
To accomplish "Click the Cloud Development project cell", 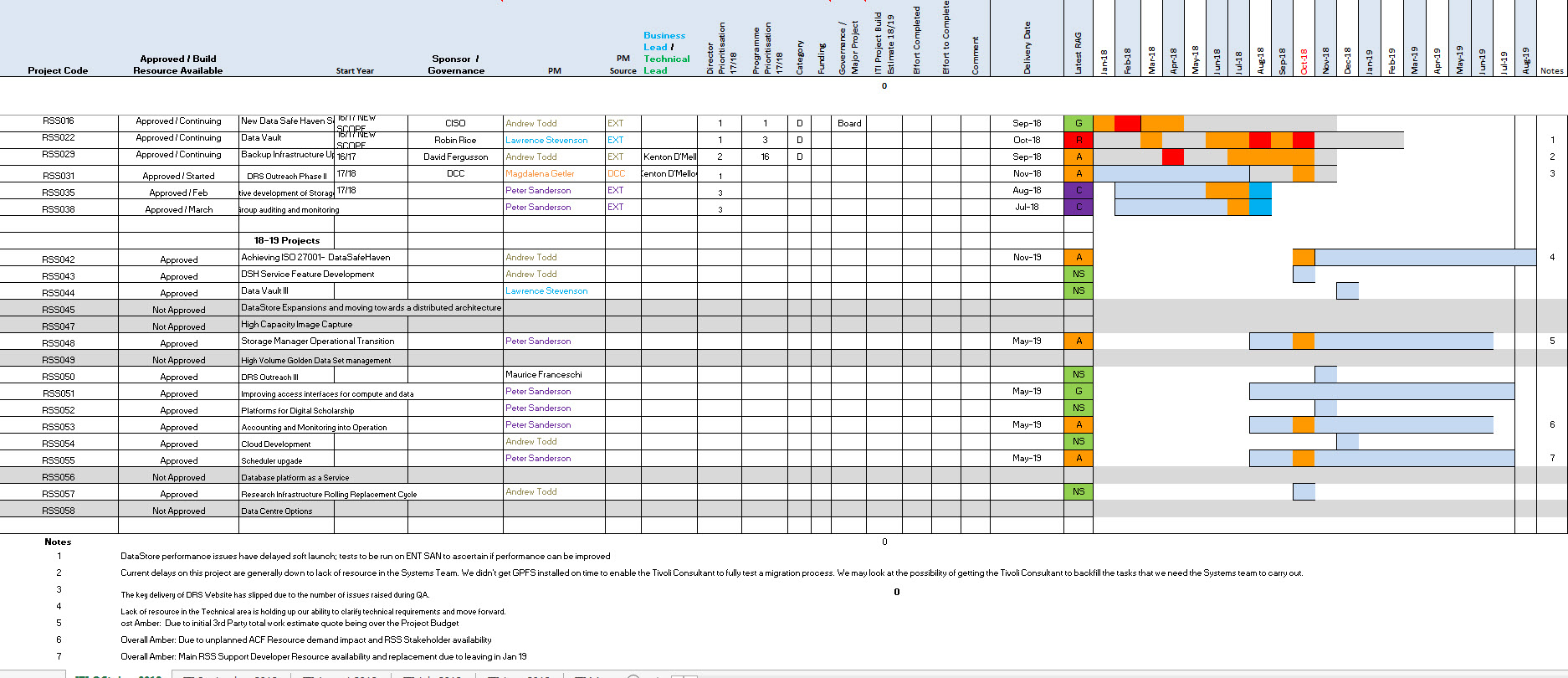I will pyautogui.click(x=276, y=444).
